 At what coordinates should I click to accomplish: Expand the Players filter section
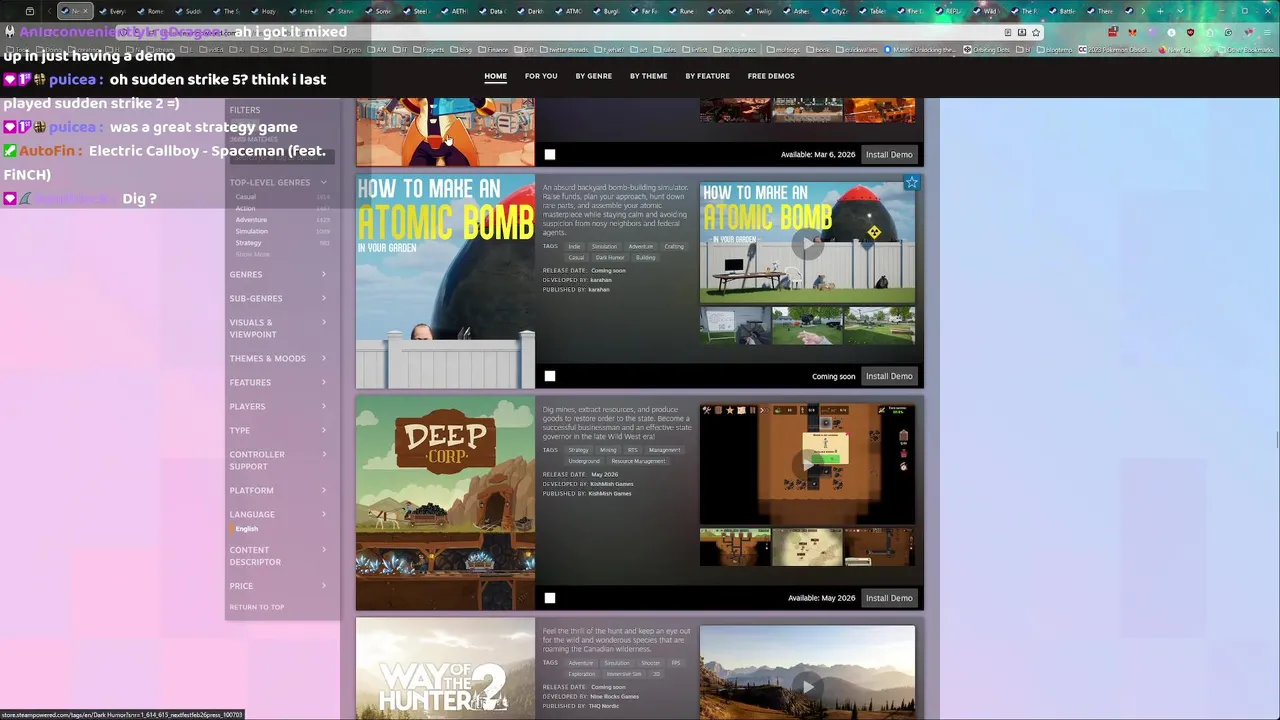point(278,406)
